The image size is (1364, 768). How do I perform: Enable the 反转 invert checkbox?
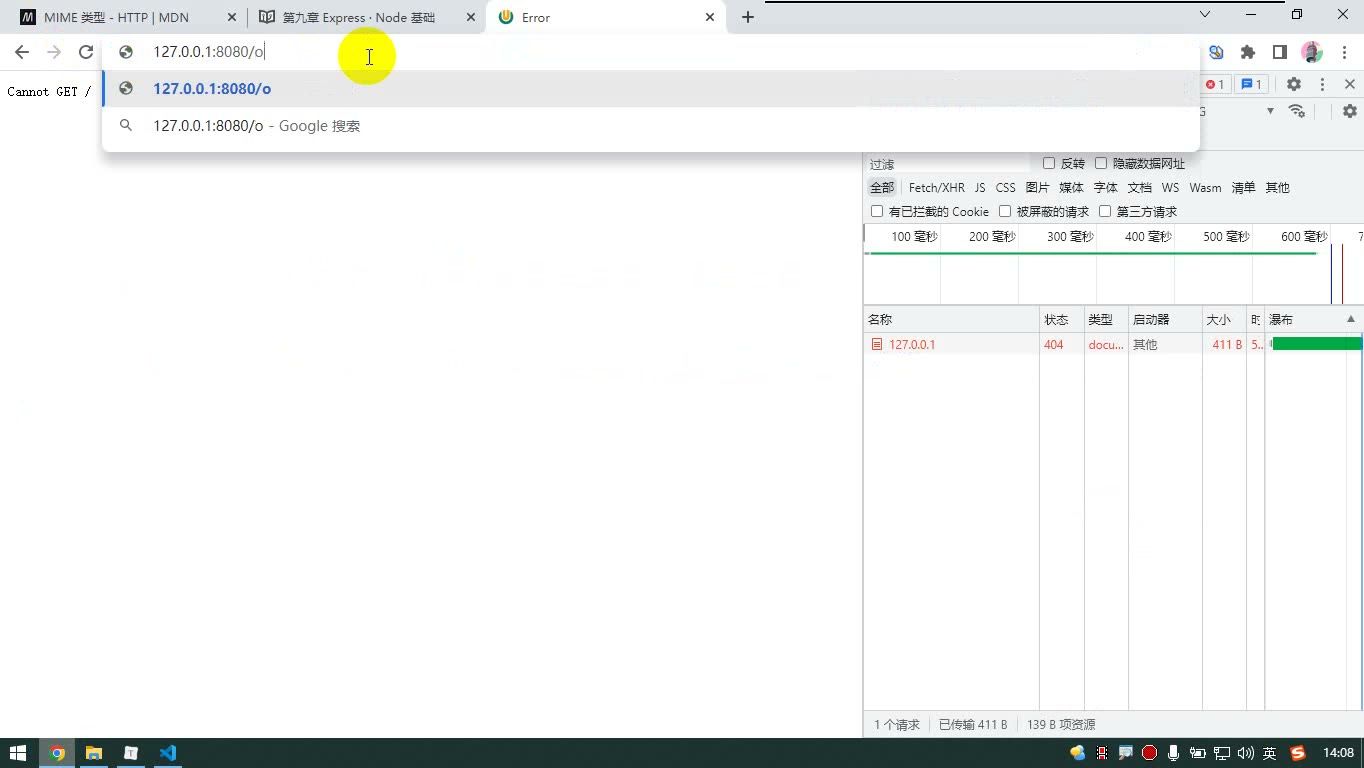(x=1049, y=163)
